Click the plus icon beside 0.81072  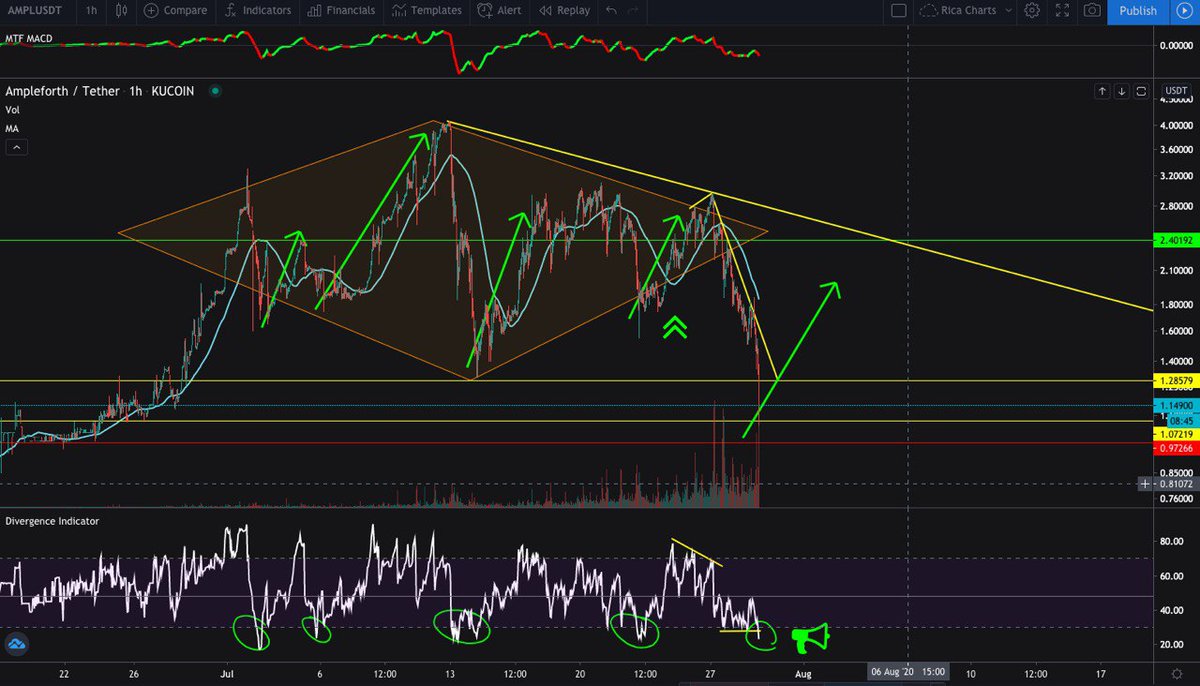click(x=1145, y=484)
